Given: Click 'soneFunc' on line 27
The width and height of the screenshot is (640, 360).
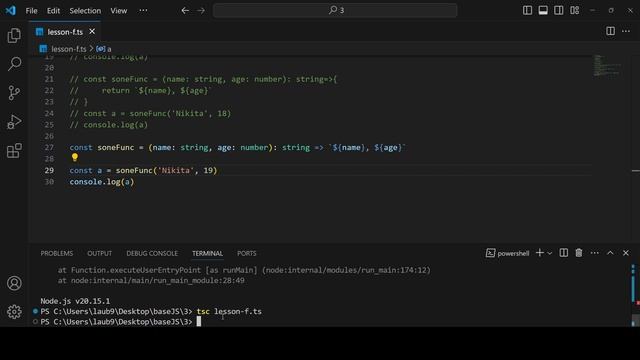Looking at the screenshot, I should point(116,147).
